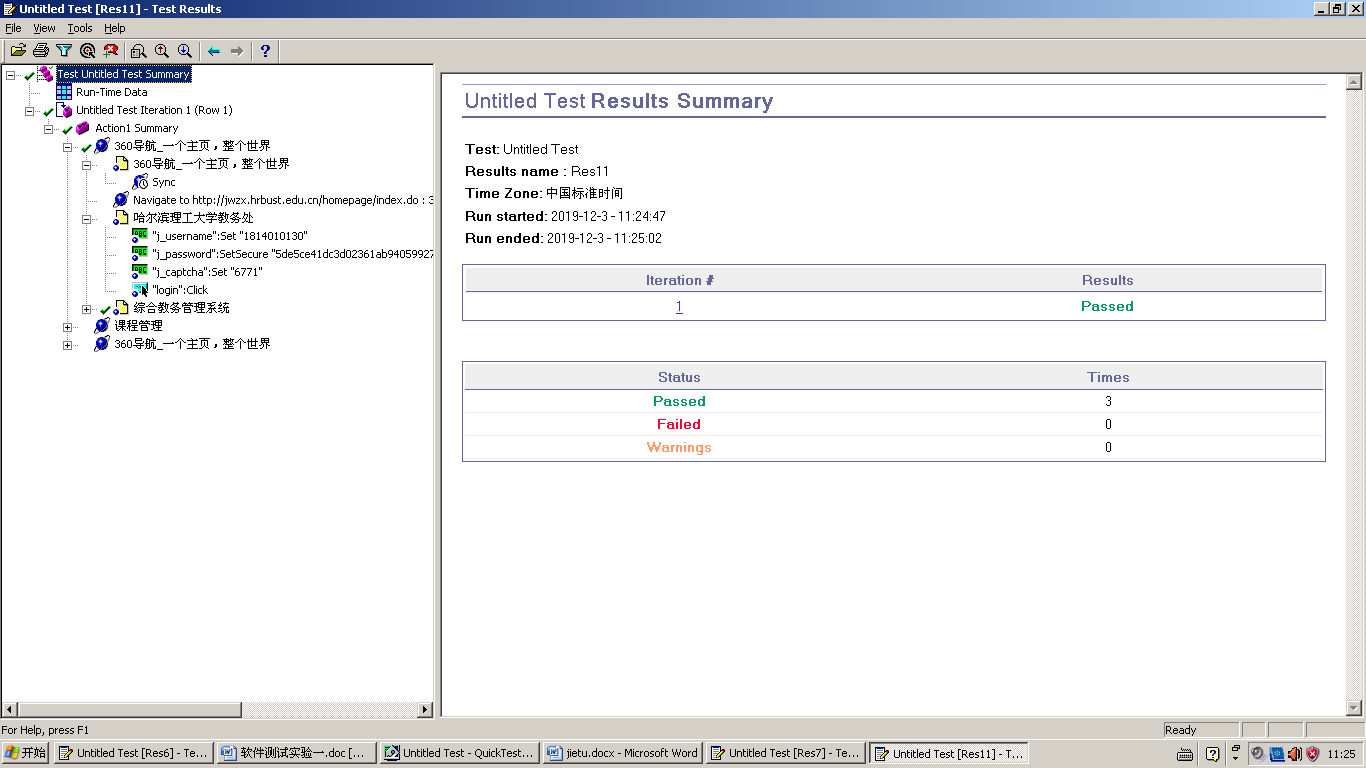Select the Run-Time Data tree item
Screen dimensions: 1366x768
coord(111,92)
